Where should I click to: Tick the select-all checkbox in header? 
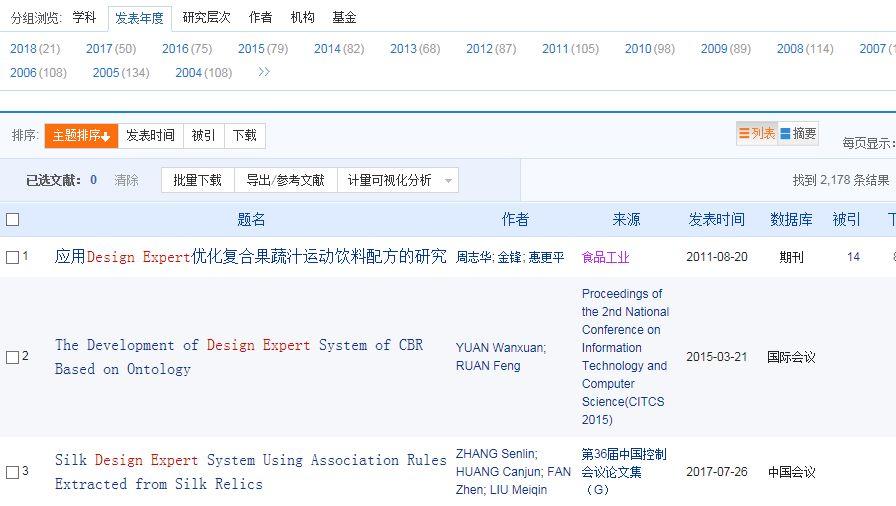pos(13,220)
